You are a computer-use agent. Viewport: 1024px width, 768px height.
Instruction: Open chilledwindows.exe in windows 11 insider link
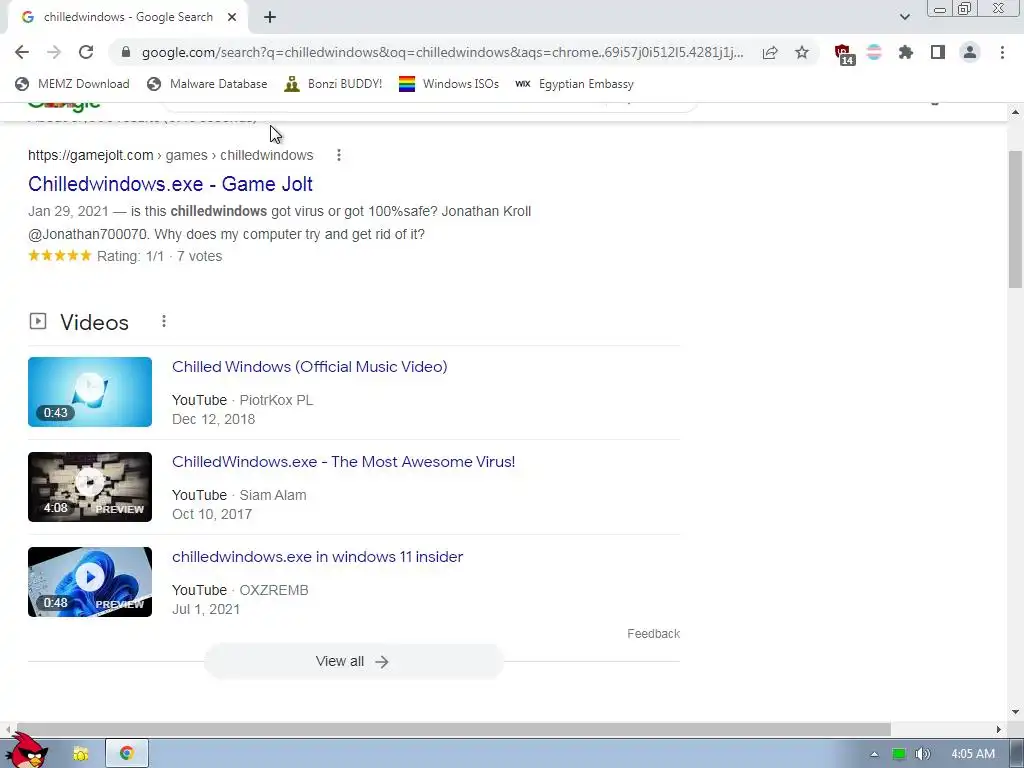pyautogui.click(x=317, y=556)
